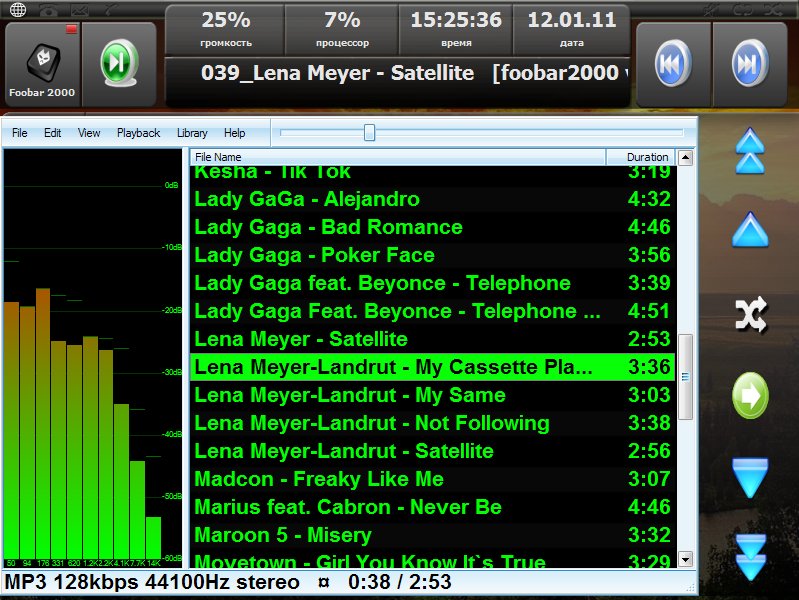Select track Kesha - Tik Tok
The width and height of the screenshot is (799, 600).
pyautogui.click(x=433, y=173)
